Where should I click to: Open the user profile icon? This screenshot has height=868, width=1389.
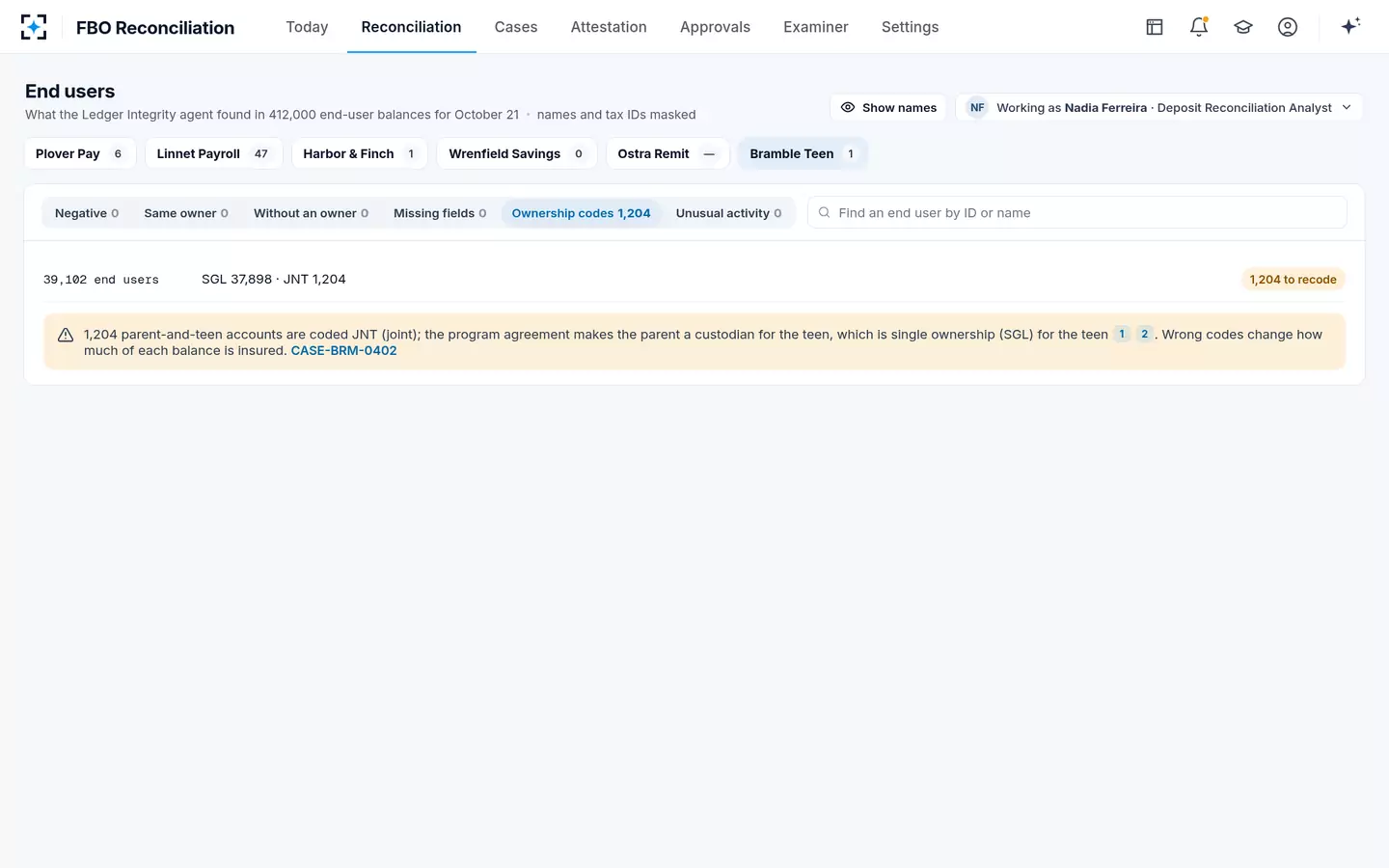click(1288, 27)
